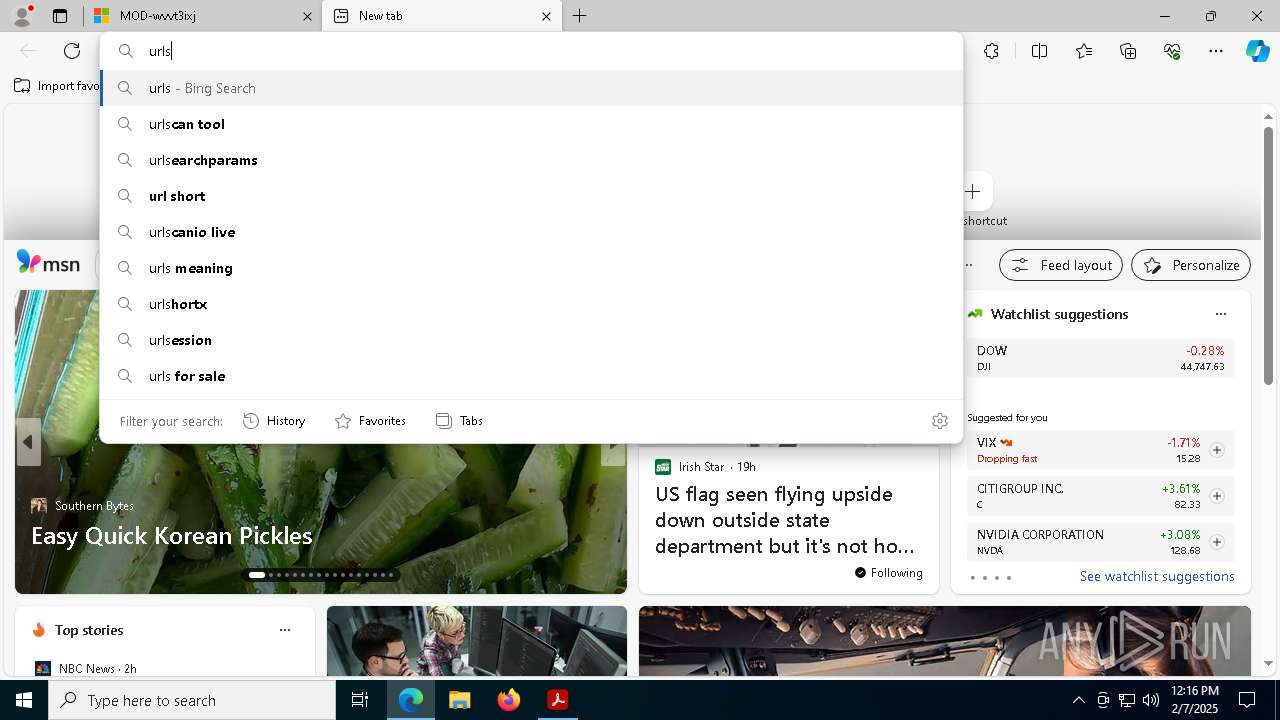Close the New tab tab
1280x720 pixels.
(x=546, y=16)
